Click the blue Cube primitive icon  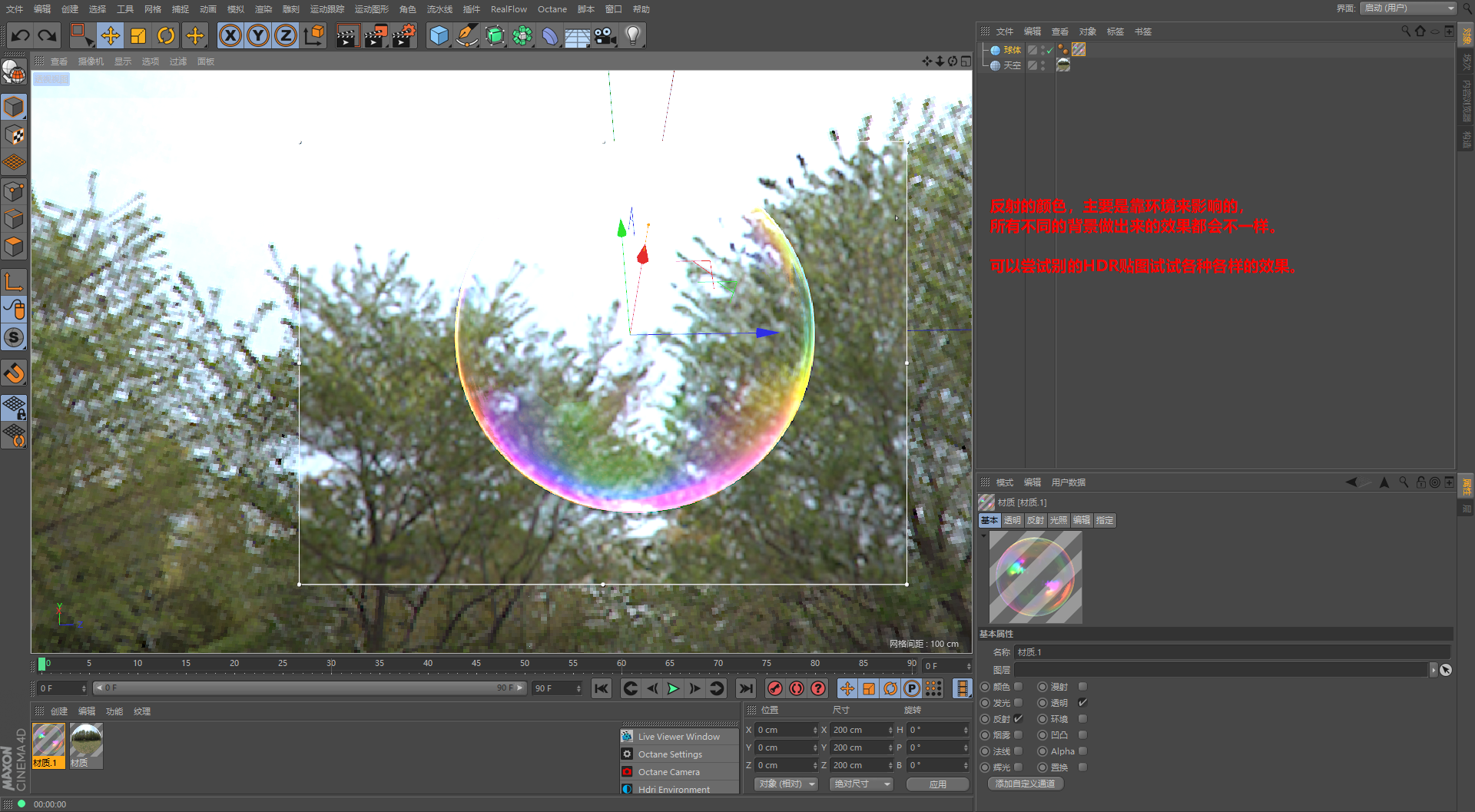coord(439,35)
